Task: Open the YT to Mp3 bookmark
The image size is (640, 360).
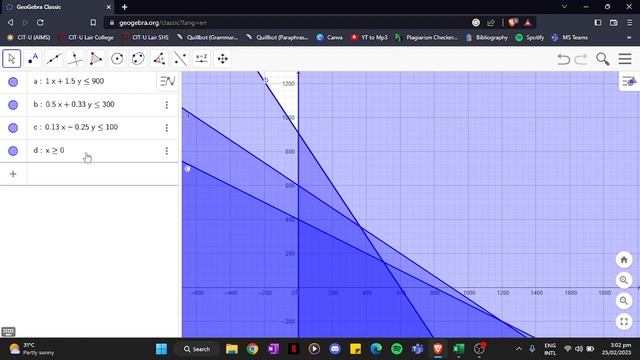Action: [369, 37]
